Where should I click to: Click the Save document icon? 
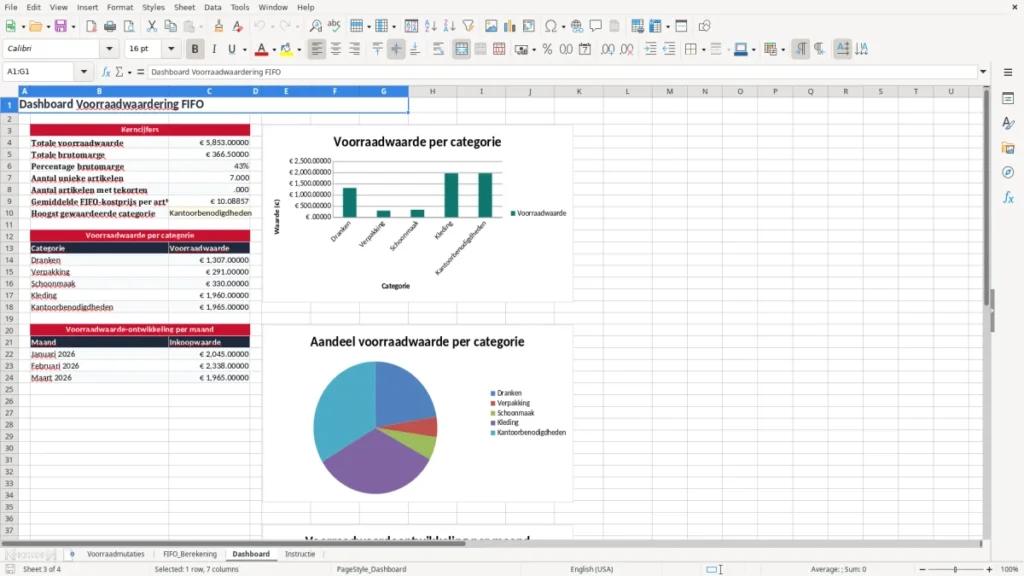click(61, 26)
